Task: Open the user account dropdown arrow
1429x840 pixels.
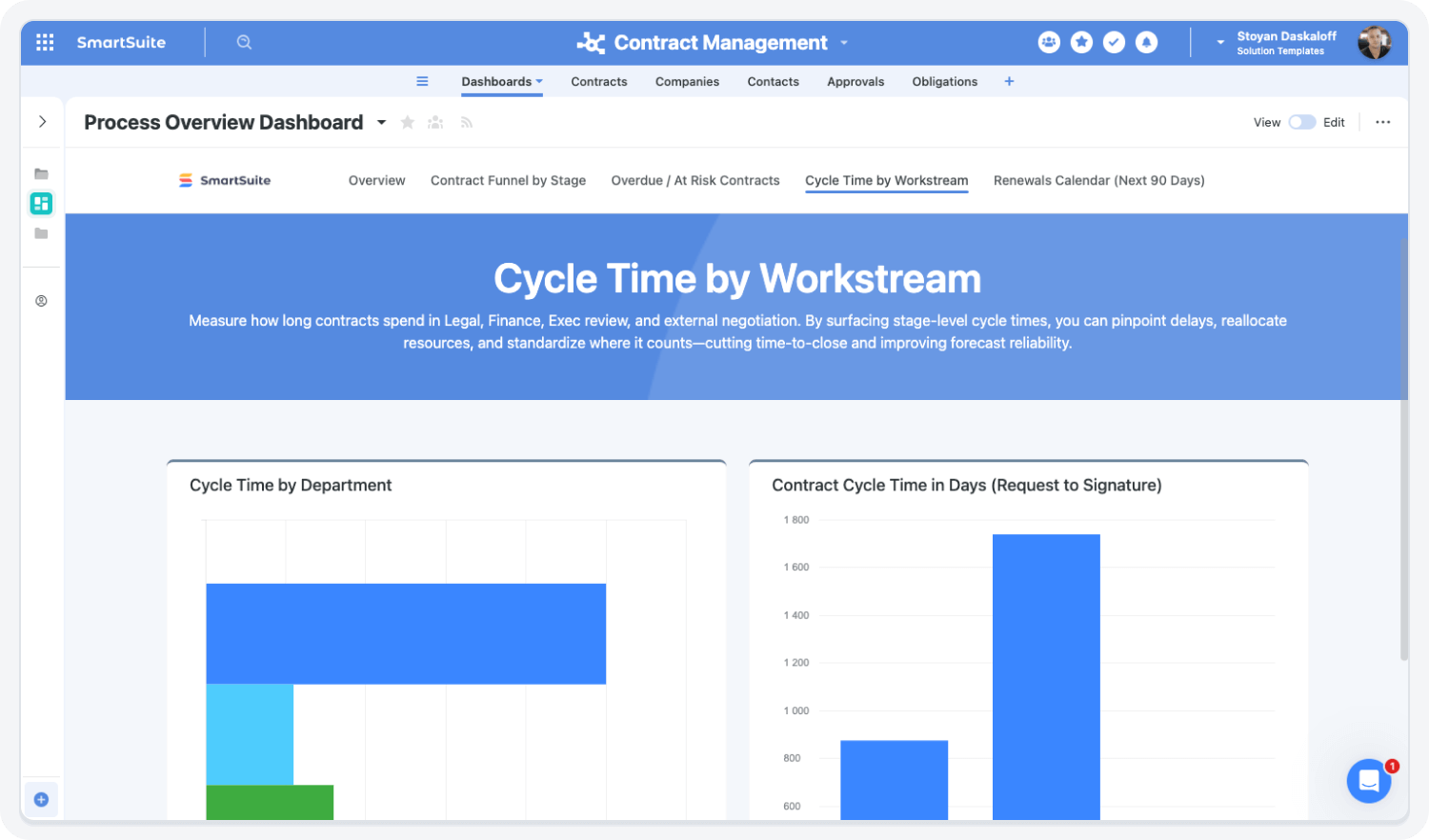Action: 1220,42
